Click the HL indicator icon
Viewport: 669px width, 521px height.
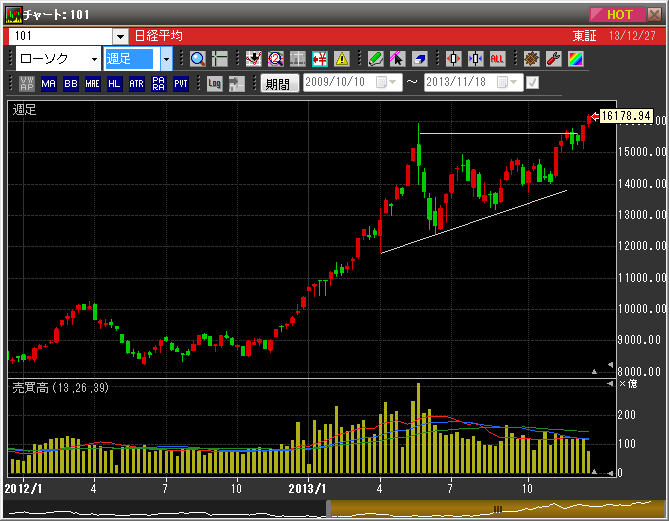coord(115,84)
